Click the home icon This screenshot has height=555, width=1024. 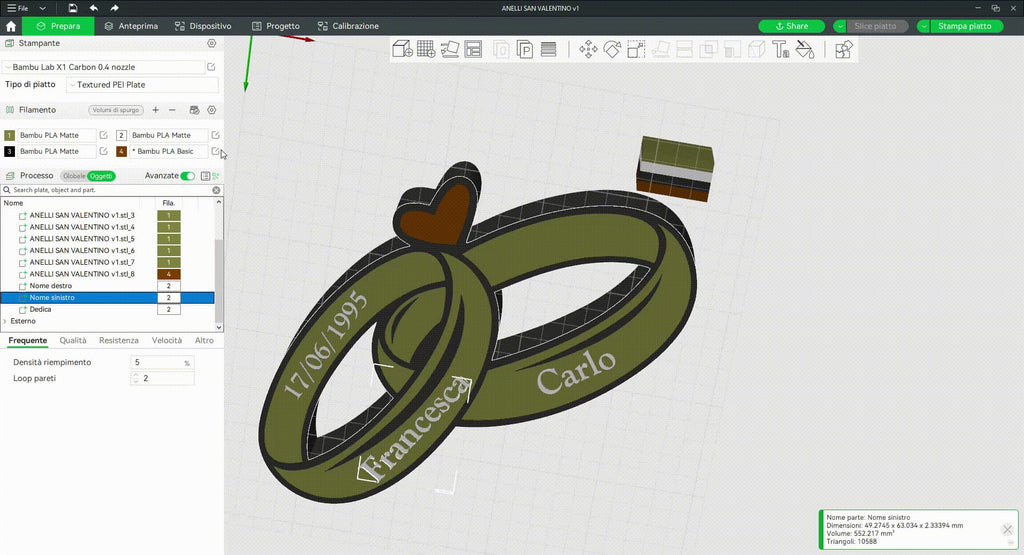(10, 26)
